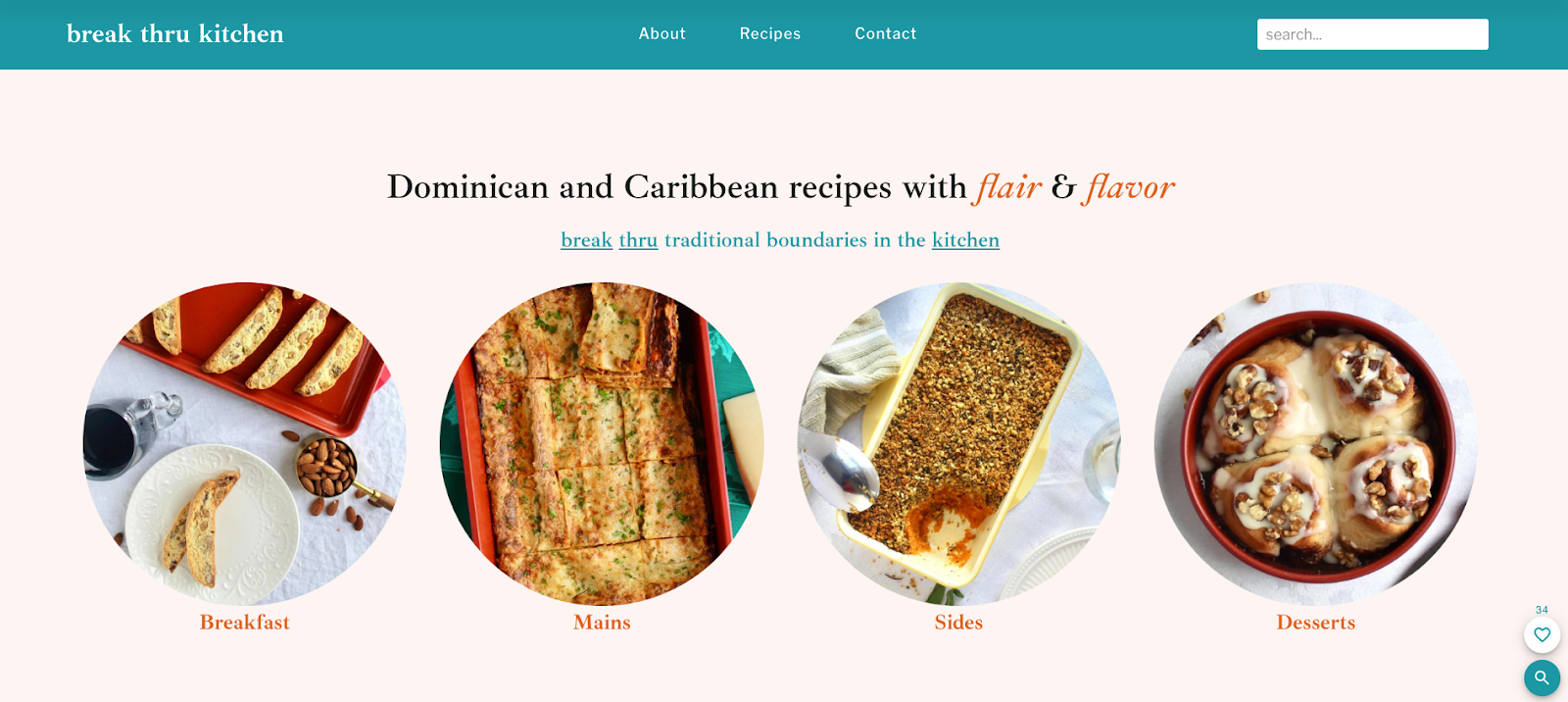The width and height of the screenshot is (1568, 702).
Task: Select the Sides casserole thumbnail
Action: 958,444
